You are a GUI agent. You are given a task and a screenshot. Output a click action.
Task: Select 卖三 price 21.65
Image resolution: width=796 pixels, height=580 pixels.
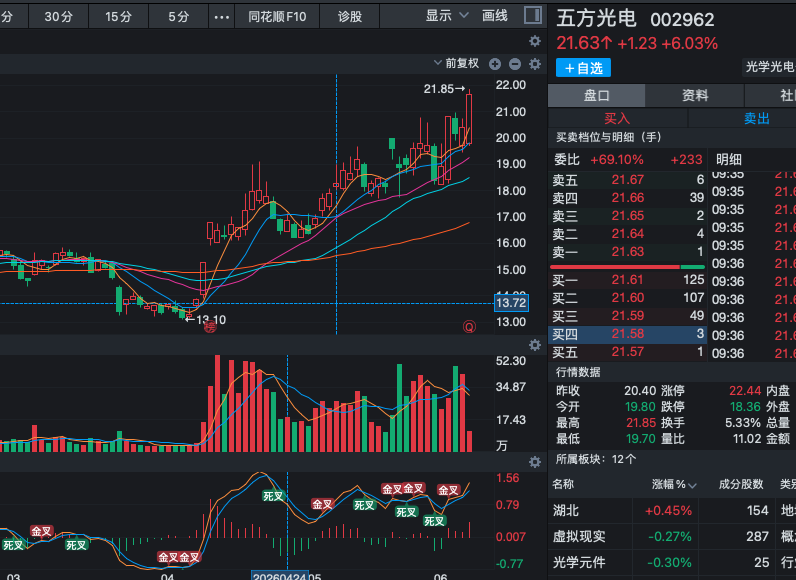628,216
